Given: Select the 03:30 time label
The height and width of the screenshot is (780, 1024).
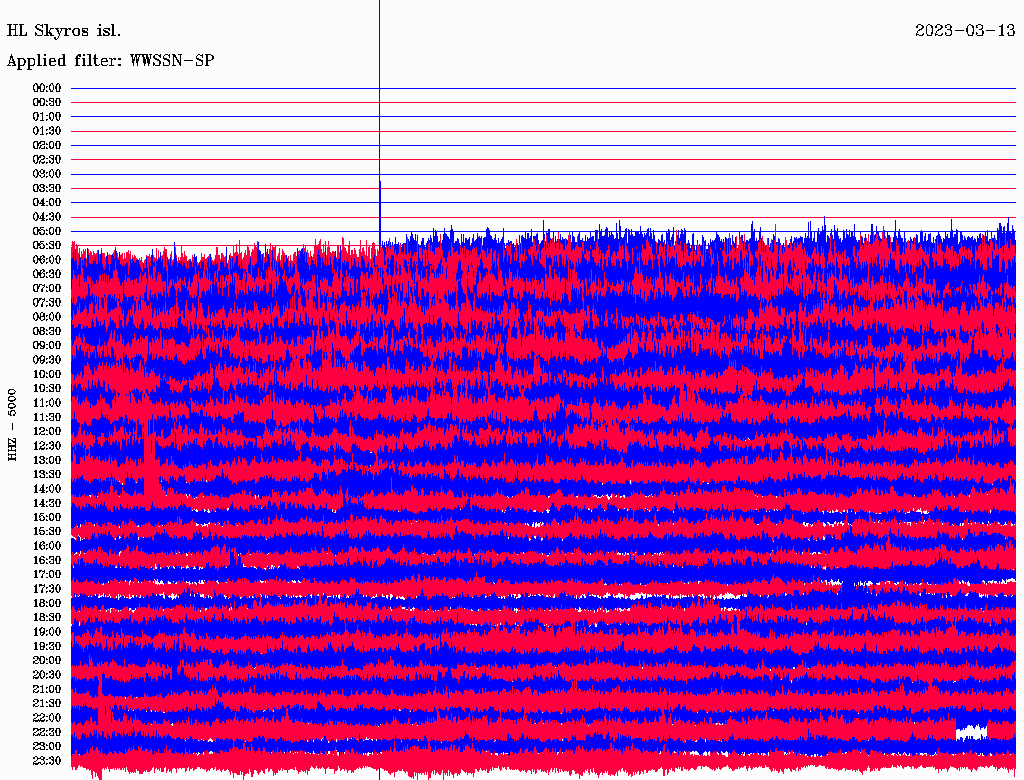Looking at the screenshot, I should (47, 188).
